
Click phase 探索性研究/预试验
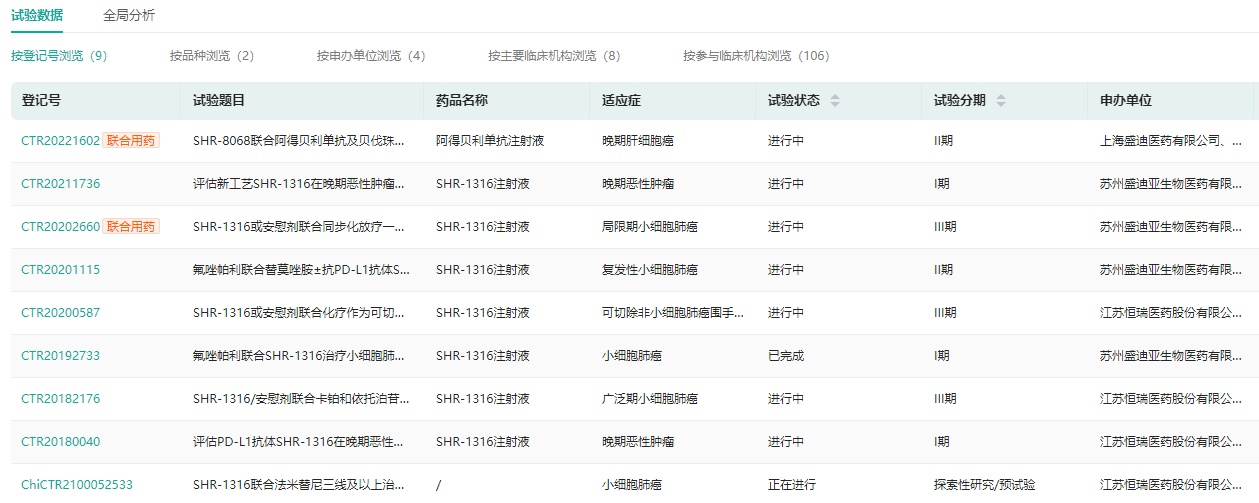[985, 485]
